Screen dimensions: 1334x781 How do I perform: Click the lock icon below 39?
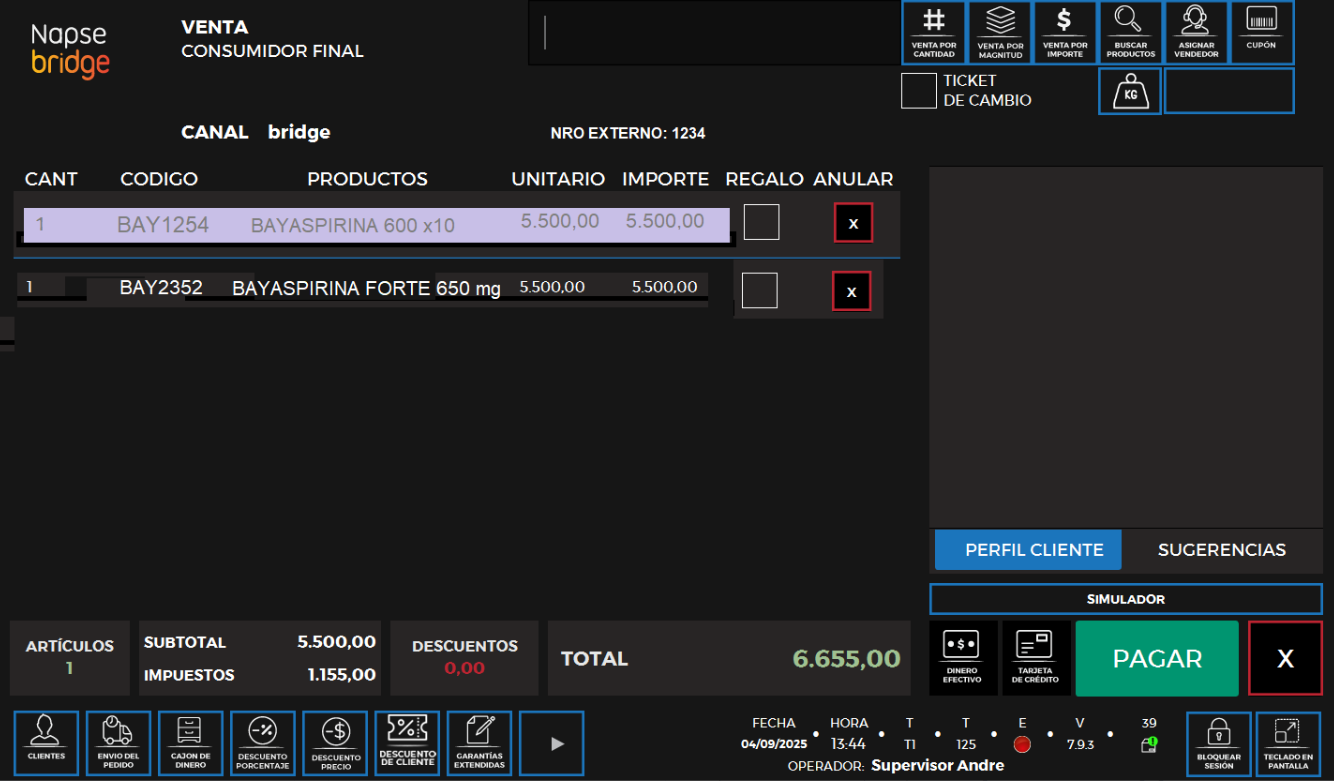pyautogui.click(x=1149, y=745)
